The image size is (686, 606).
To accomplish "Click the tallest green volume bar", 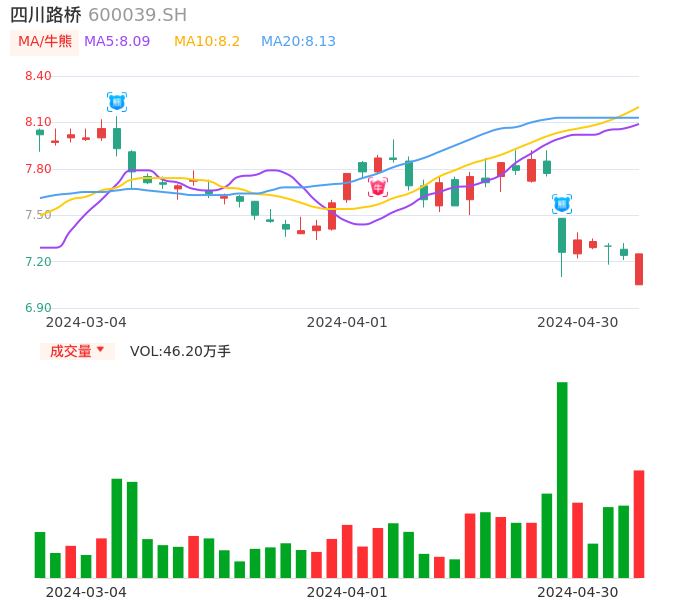I will pos(562,480).
